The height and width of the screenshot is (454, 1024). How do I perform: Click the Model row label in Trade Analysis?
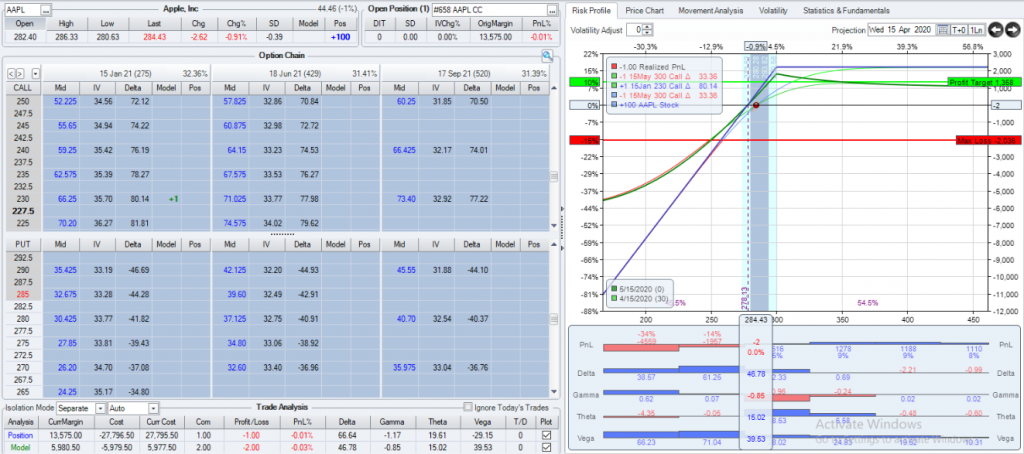pyautogui.click(x=21, y=446)
